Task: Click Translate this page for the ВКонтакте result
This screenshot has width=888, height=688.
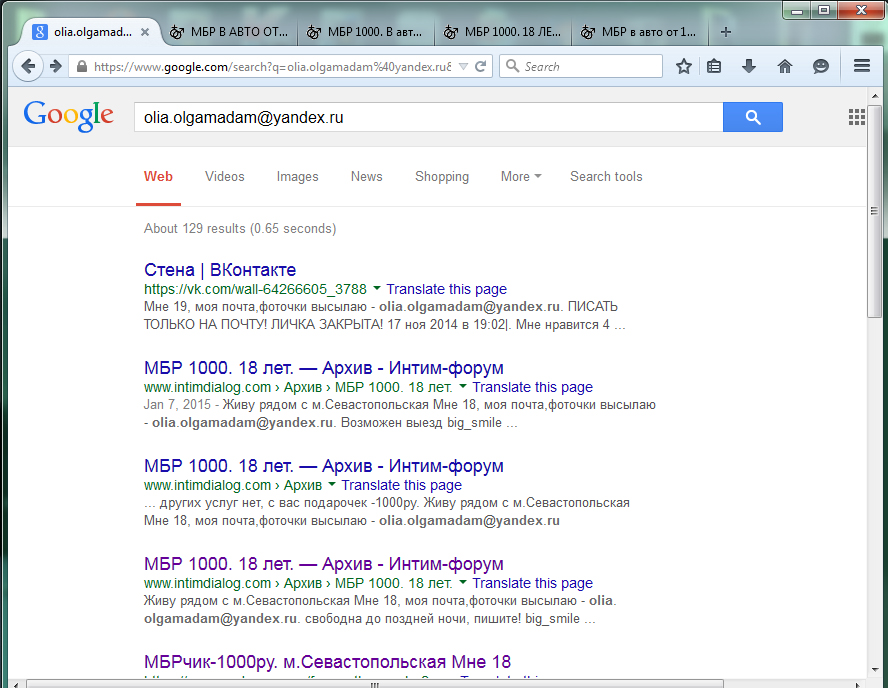Action: (446, 289)
